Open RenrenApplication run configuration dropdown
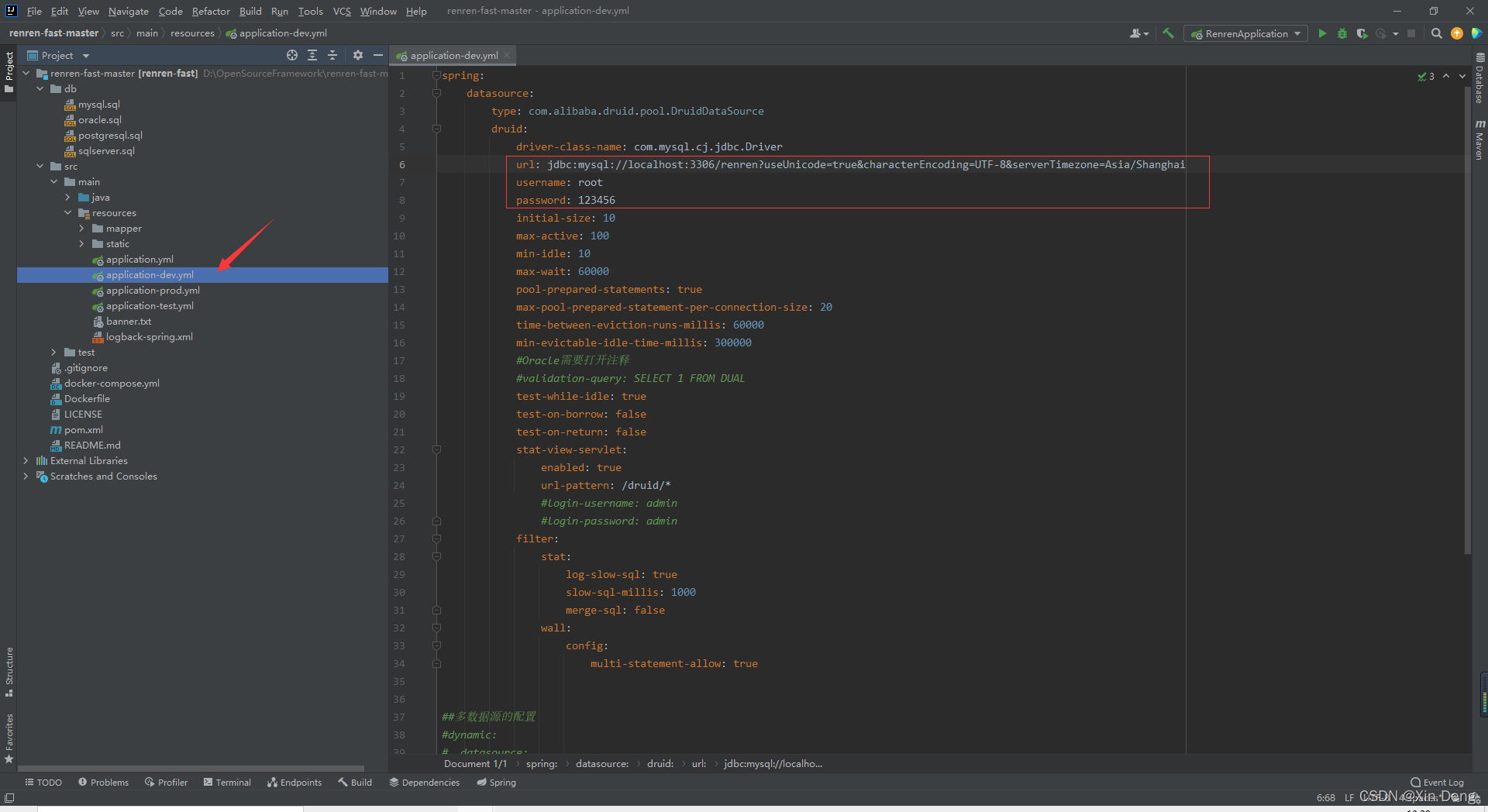Screen dimensions: 1488x812 coord(1246,33)
